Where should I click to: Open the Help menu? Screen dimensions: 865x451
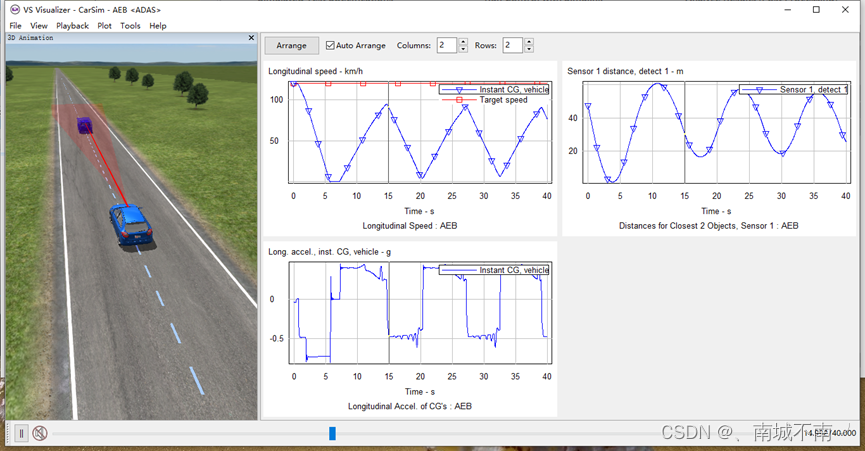click(158, 25)
